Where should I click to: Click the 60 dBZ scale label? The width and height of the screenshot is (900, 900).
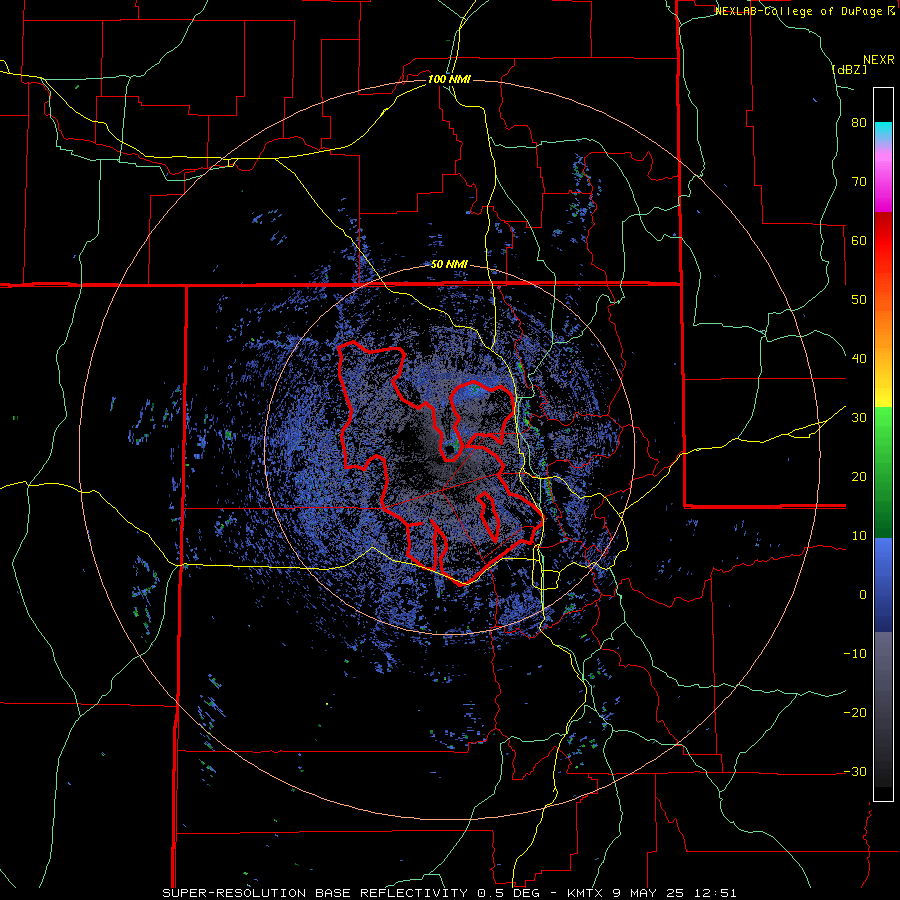[859, 240]
